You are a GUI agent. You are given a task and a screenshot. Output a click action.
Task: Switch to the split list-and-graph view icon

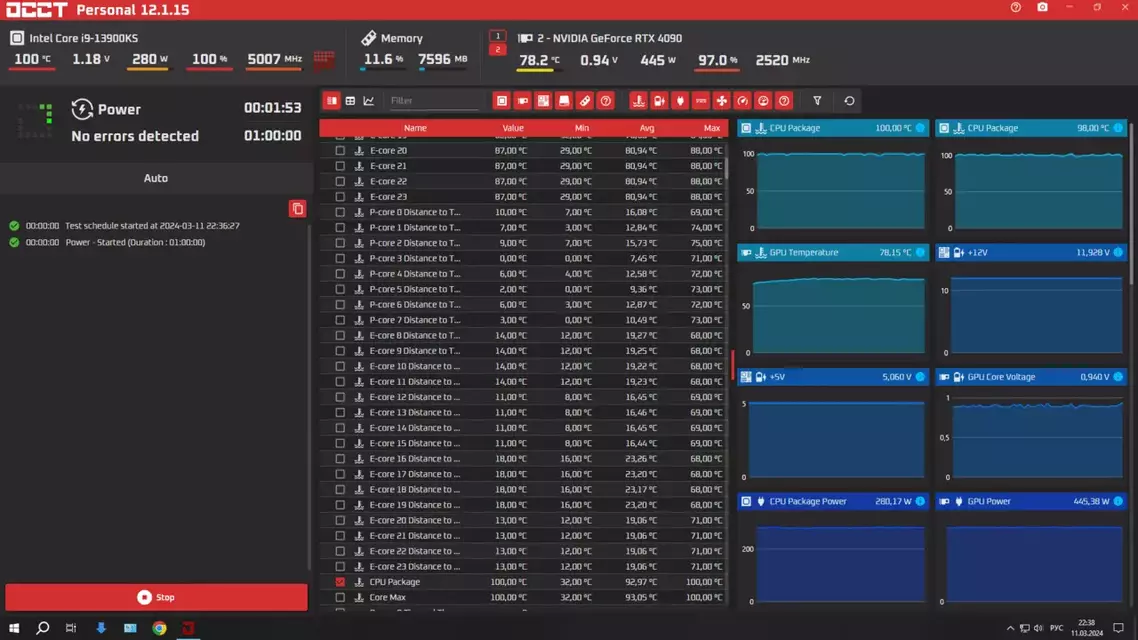click(x=332, y=101)
